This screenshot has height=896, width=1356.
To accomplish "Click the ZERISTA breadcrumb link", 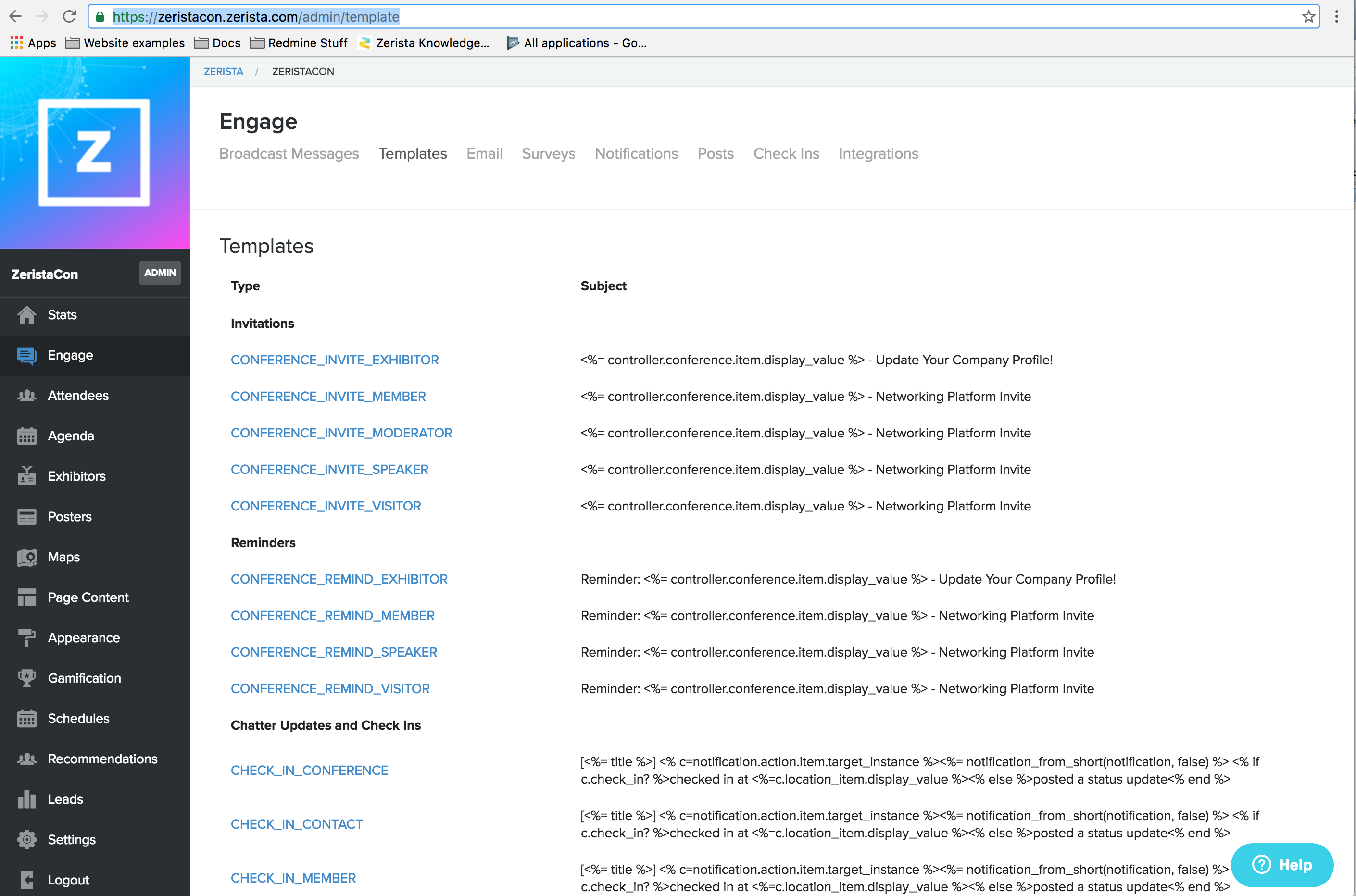I will (x=224, y=72).
